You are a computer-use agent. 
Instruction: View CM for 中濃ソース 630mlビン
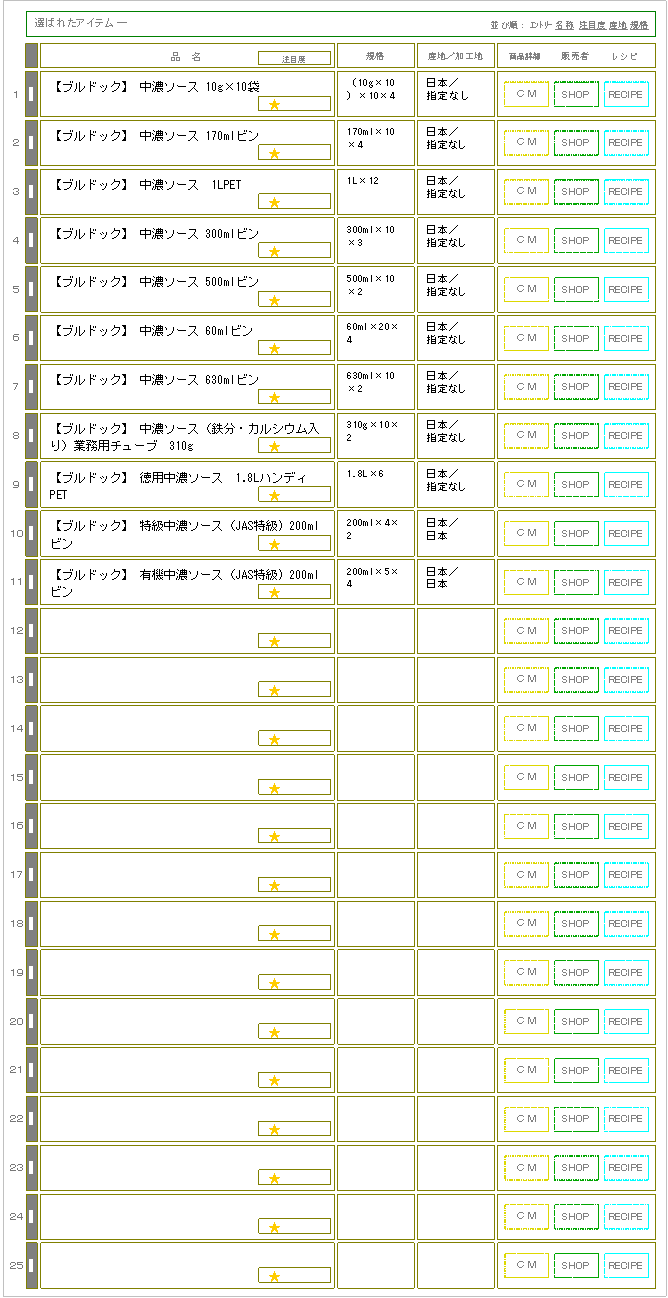(x=526, y=387)
